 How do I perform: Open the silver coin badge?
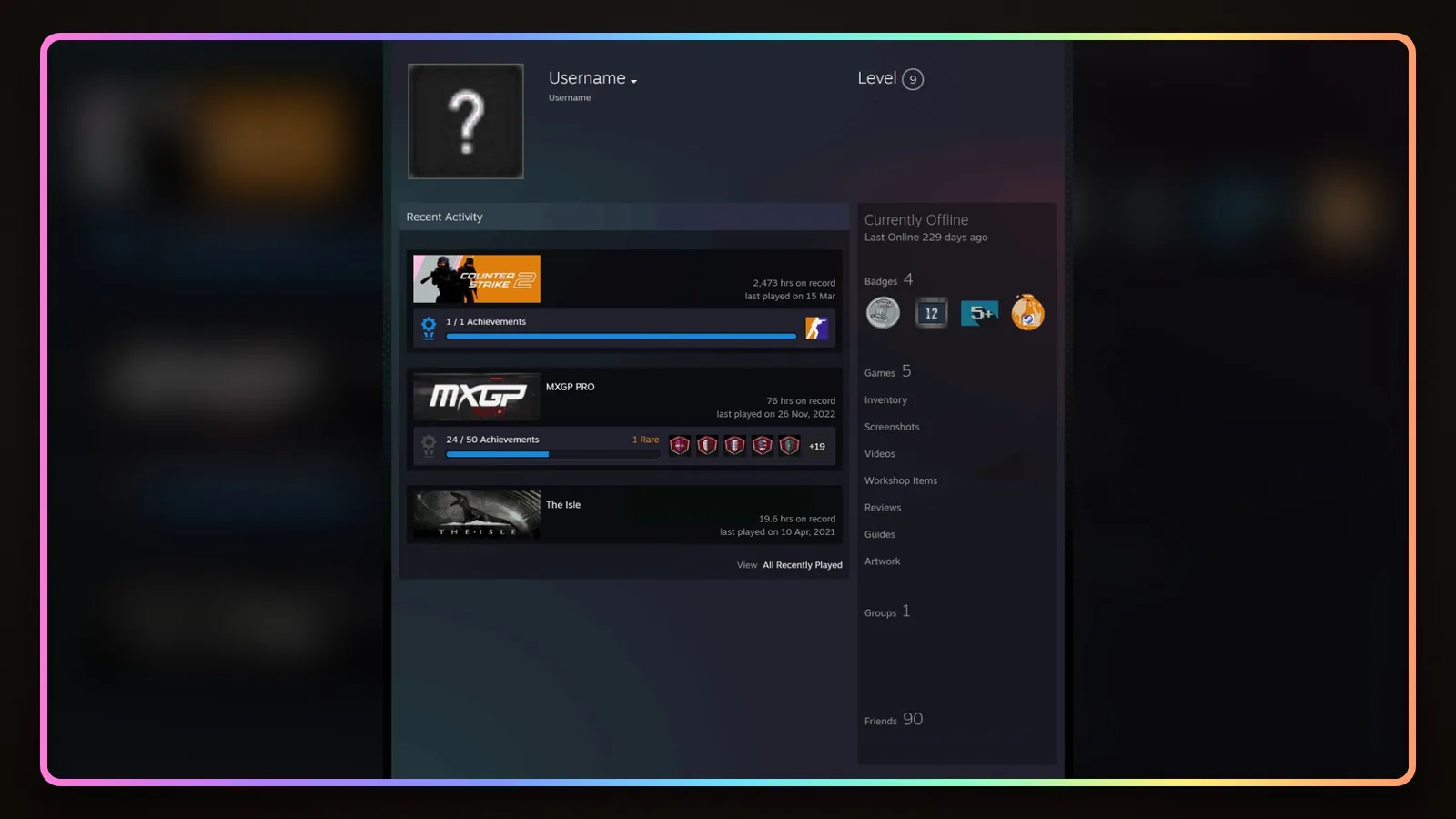(882, 313)
